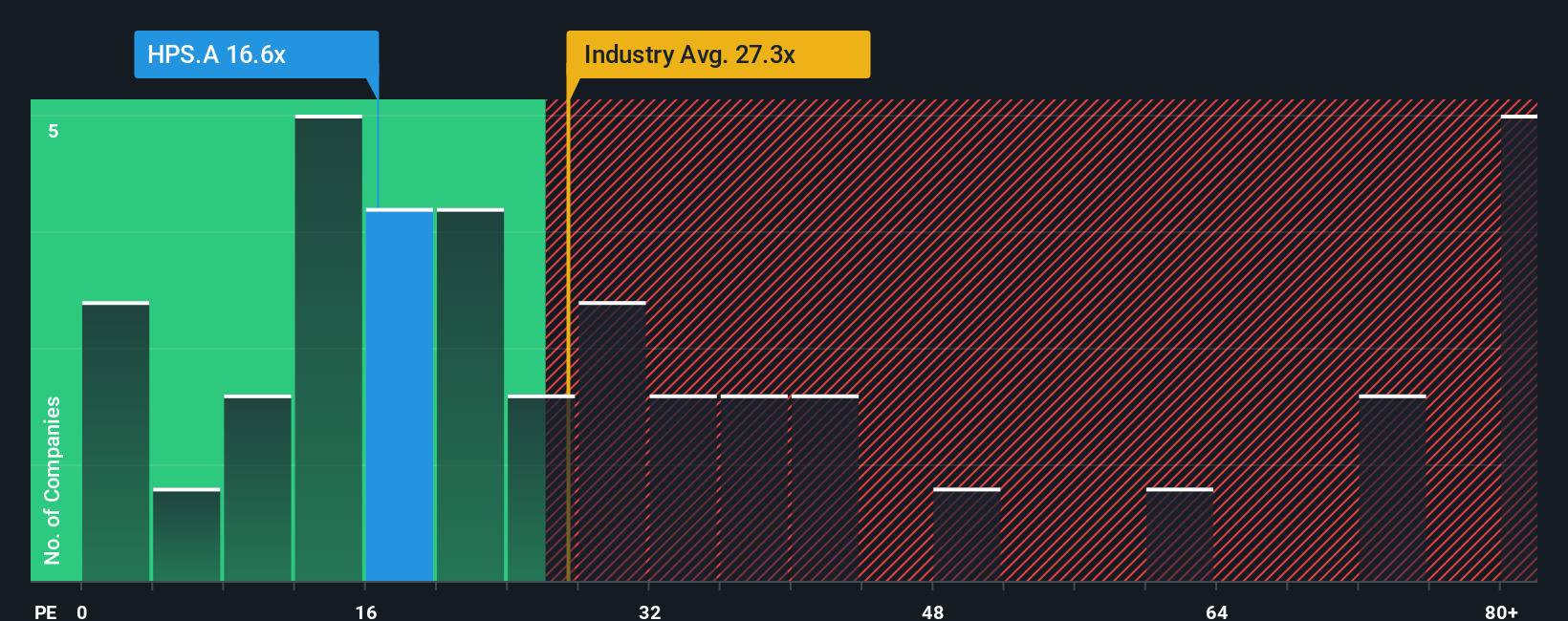1568x621 pixels.
Task: Click the x-axis label 48
Action: point(933,611)
